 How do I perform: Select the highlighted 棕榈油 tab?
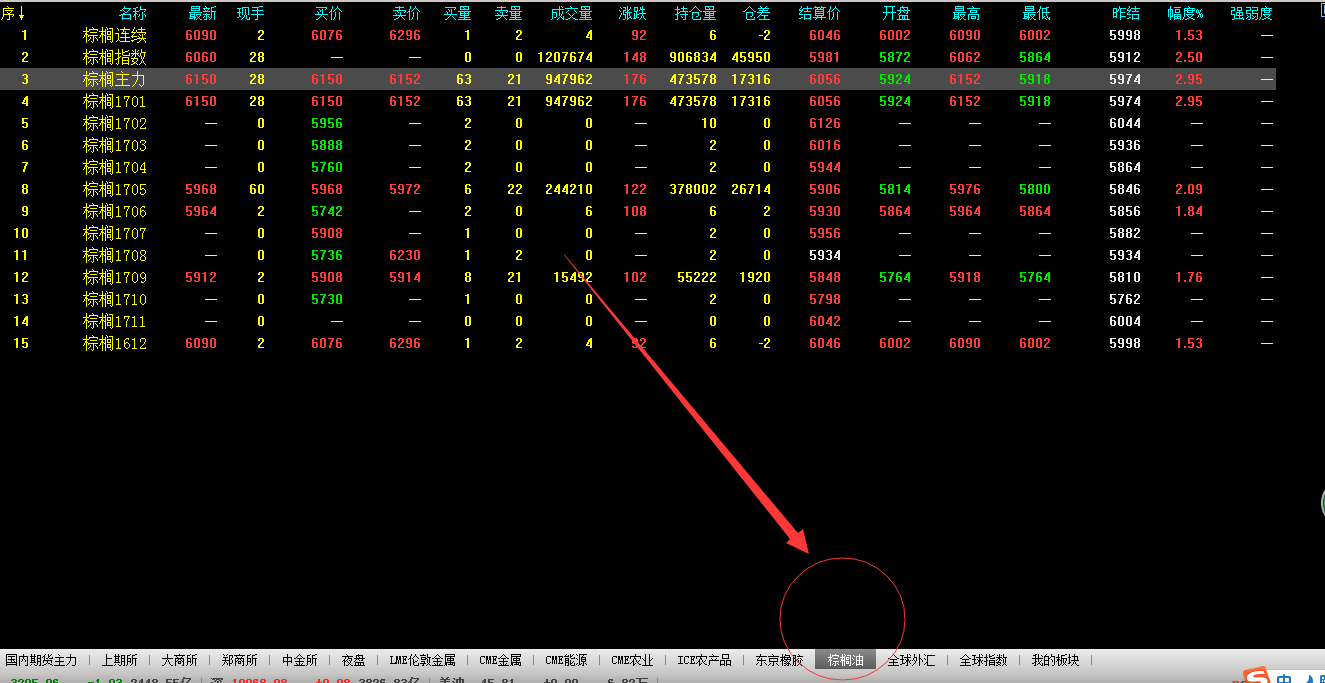[x=845, y=660]
